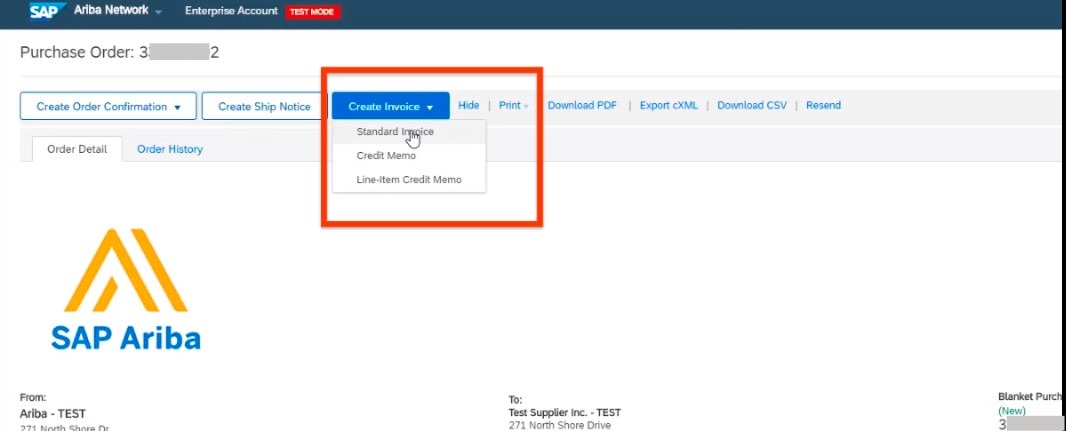This screenshot has height=431, width=1066.
Task: Switch to the Order Detail tab
Action: [x=77, y=149]
